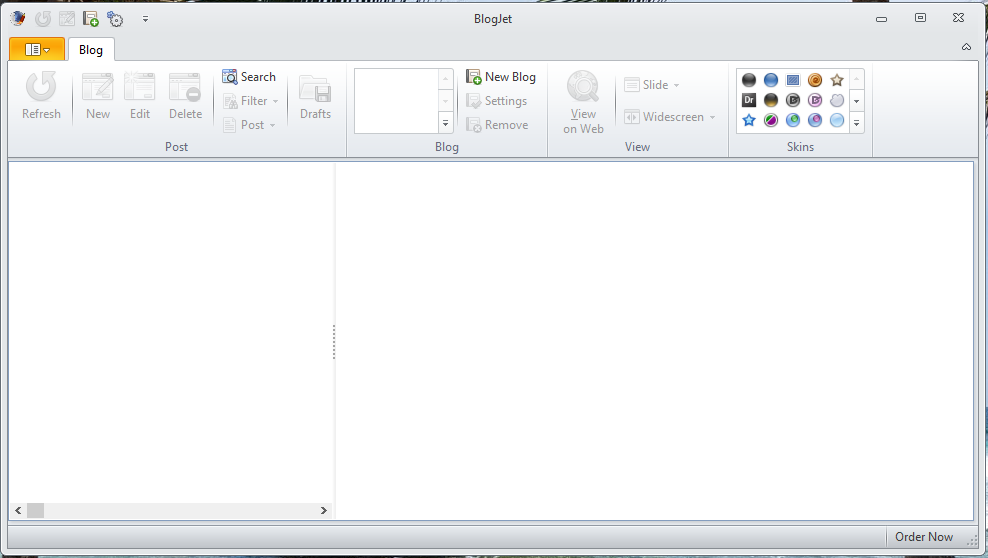988x558 pixels.
Task: Select the blue sphere skin
Action: 771,80
